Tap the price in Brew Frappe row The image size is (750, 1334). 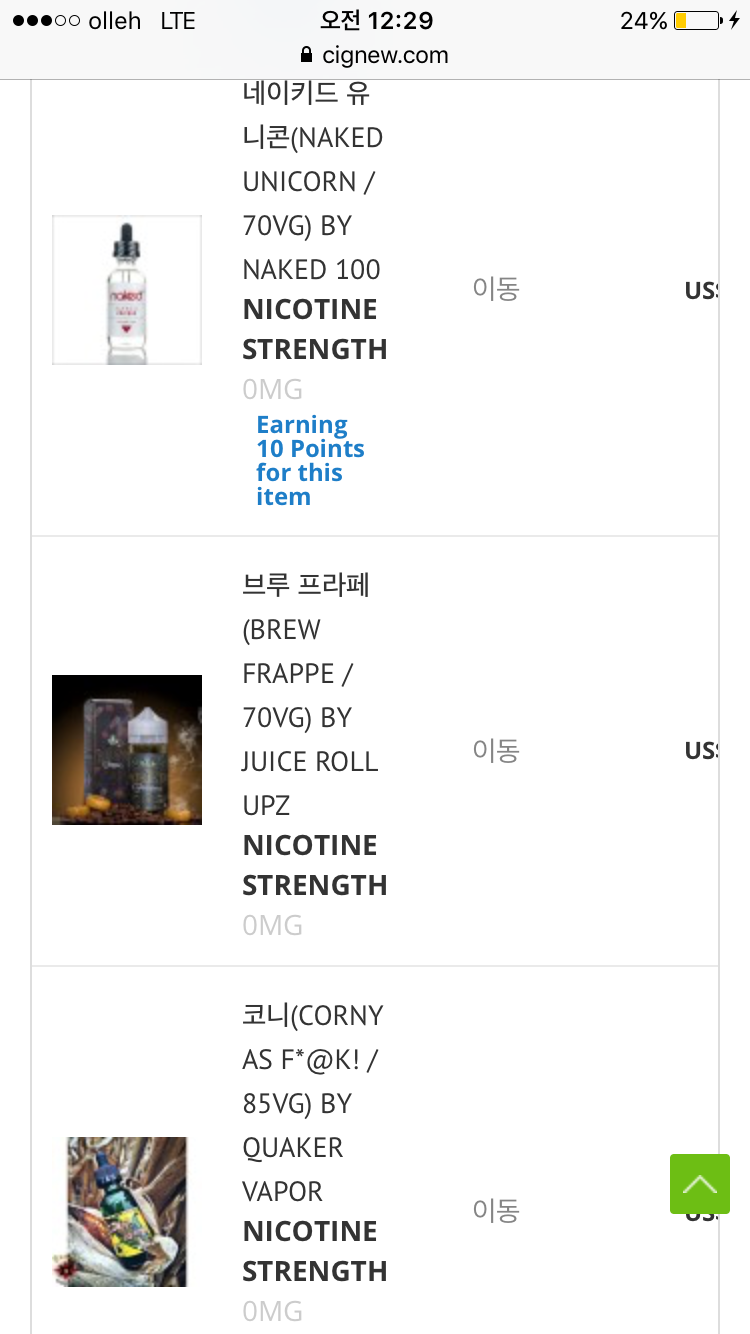(700, 750)
